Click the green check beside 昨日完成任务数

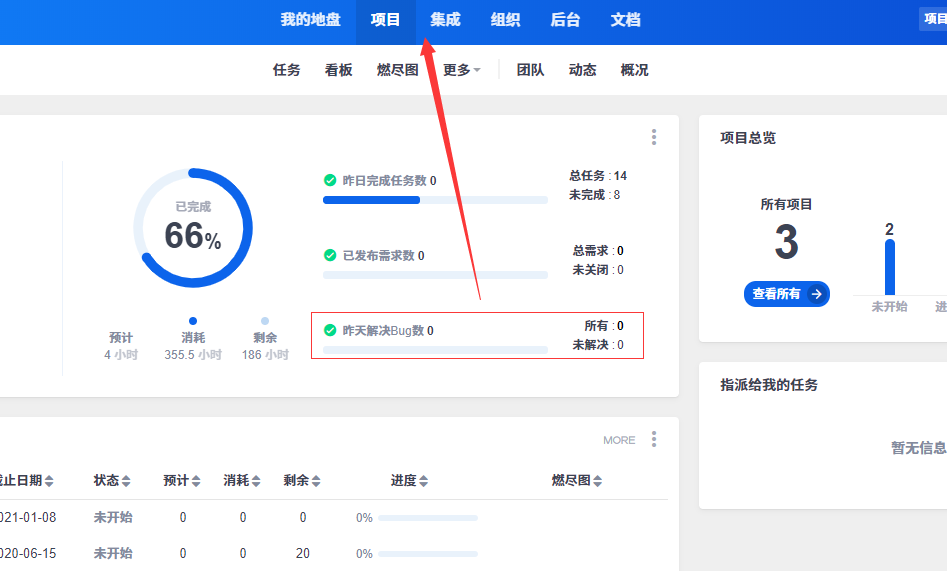[330, 180]
